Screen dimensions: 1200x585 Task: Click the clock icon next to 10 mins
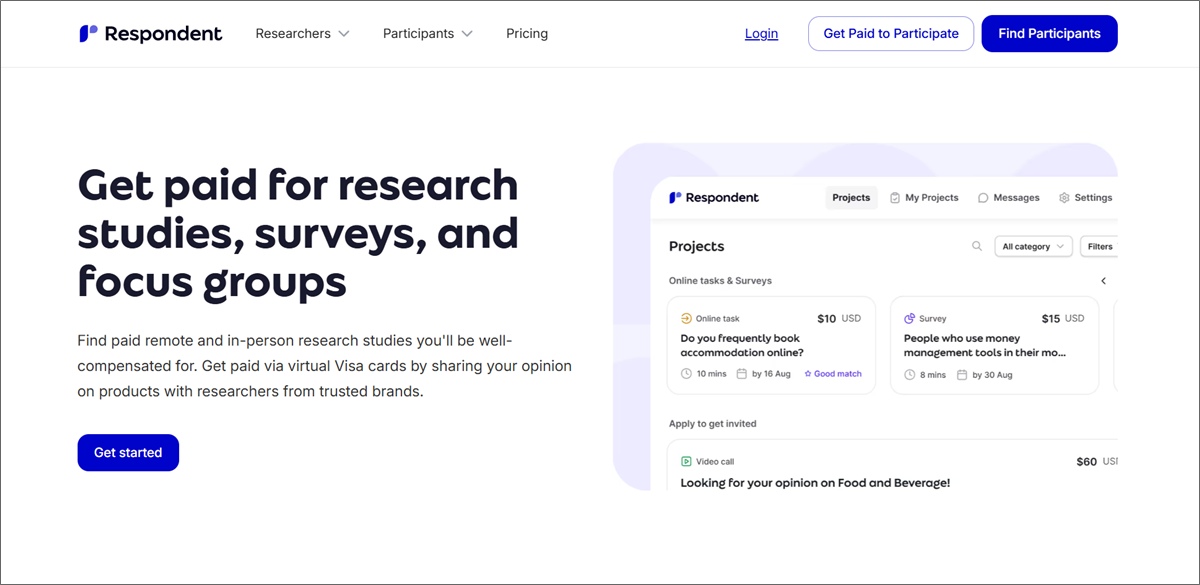tap(686, 374)
